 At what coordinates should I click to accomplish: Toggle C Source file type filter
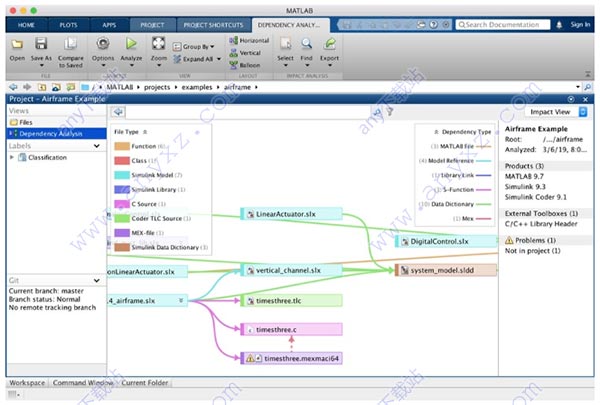[140, 204]
